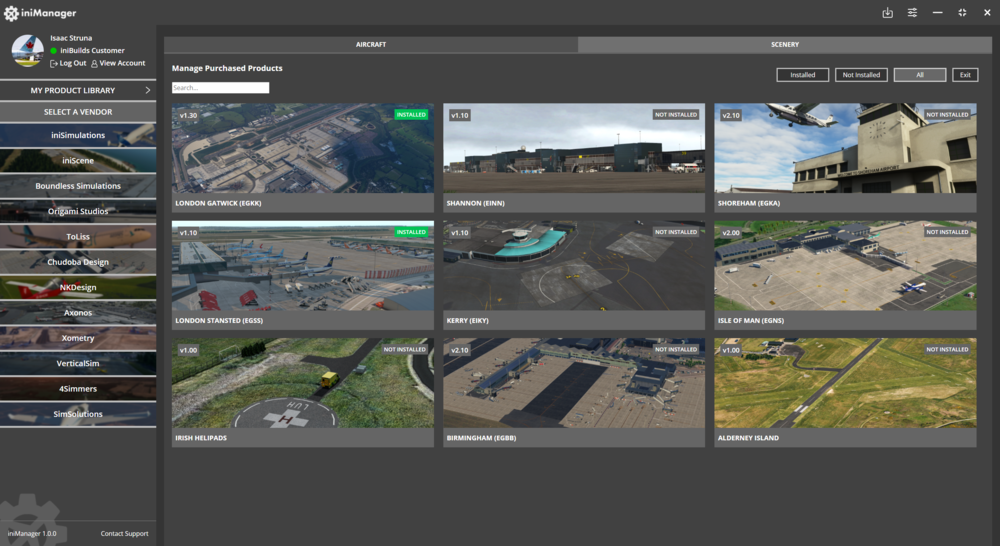
Task: Select the London Gatwick (EGKK) thumbnail
Action: [302, 149]
